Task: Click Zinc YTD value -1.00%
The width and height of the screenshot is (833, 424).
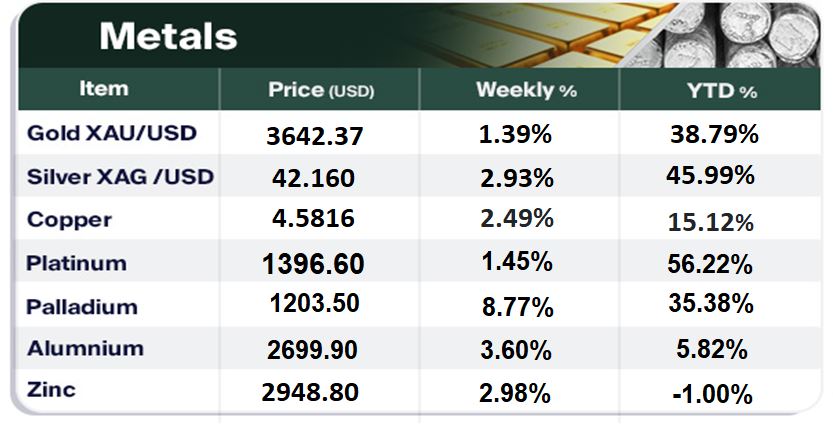Action: (712, 394)
